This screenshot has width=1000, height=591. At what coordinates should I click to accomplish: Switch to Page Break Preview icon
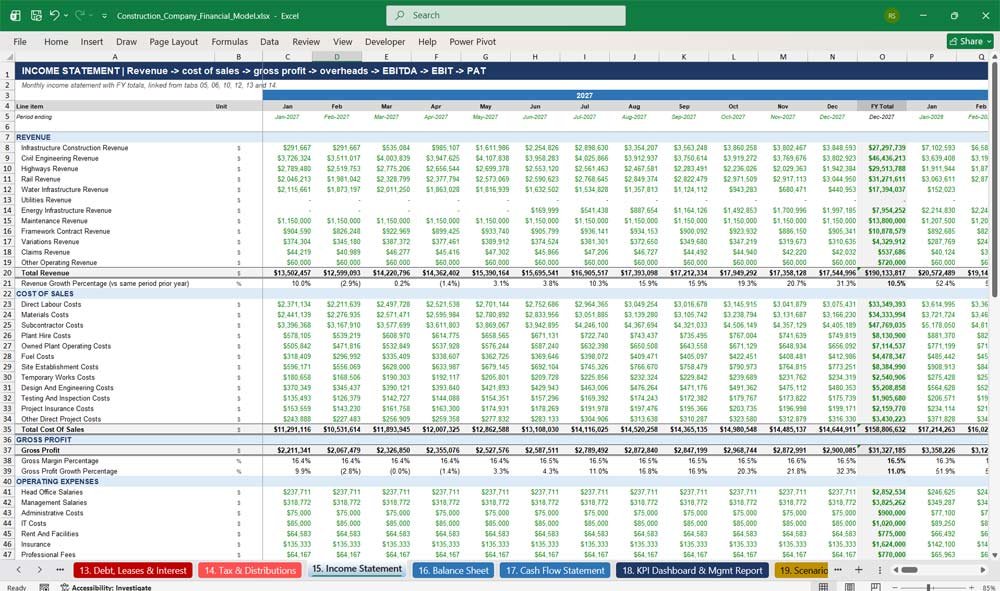tap(876, 587)
